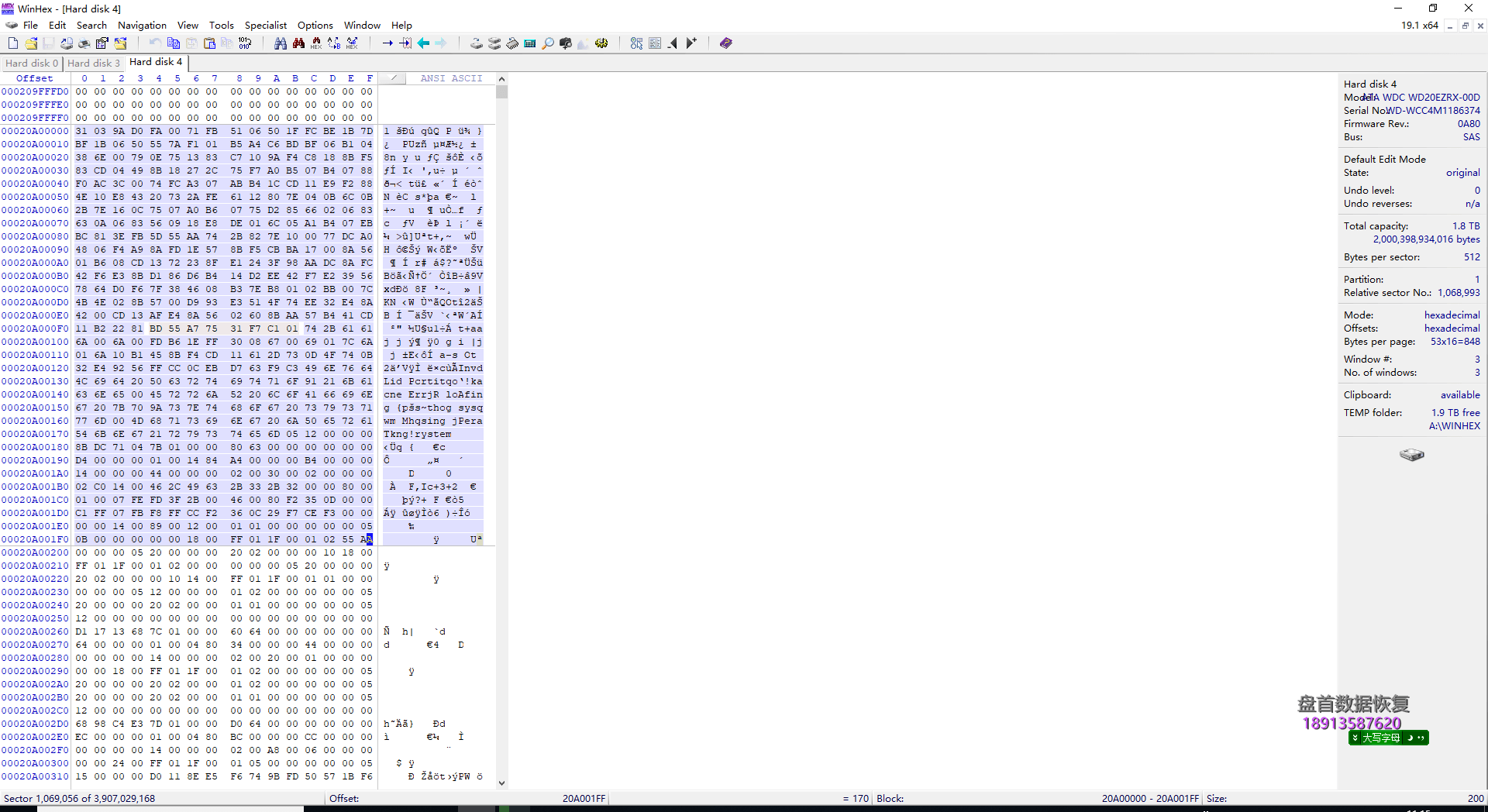Screen dimensions: 1488x812
Task: Open the Position Manager icon
Action: click(x=655, y=43)
